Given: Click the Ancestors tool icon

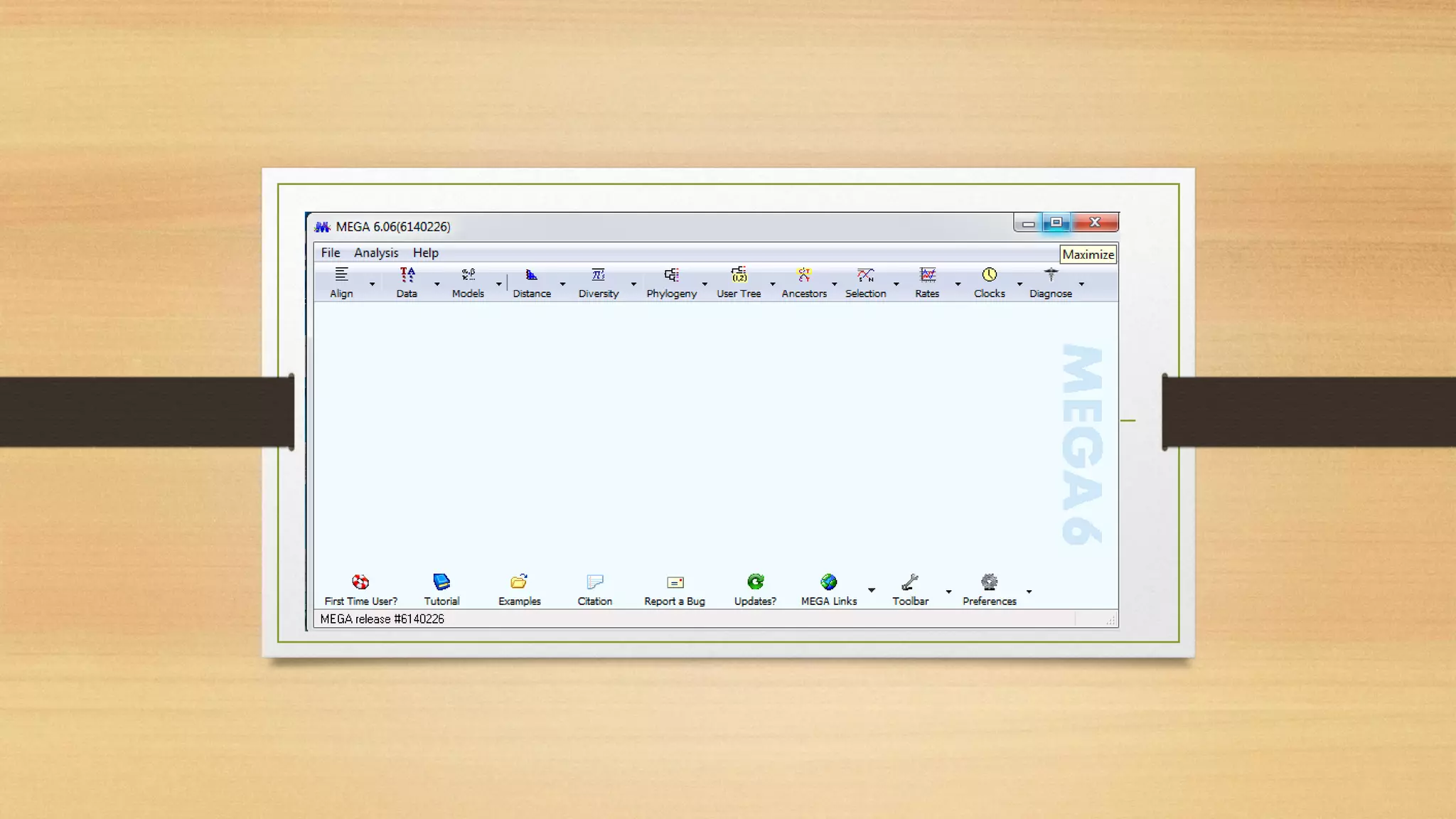Looking at the screenshot, I should [x=804, y=275].
